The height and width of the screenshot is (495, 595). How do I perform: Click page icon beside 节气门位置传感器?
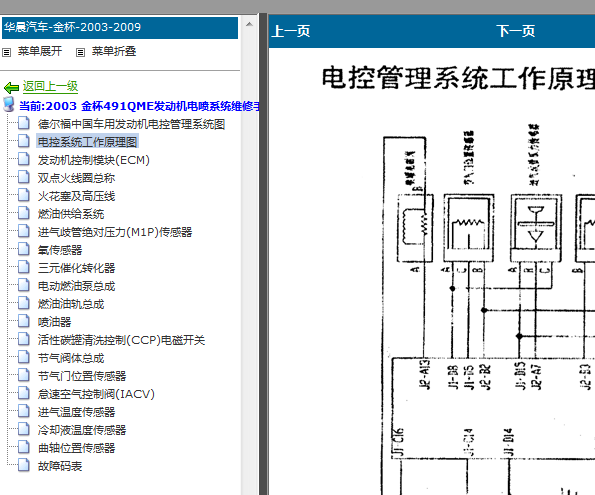coord(24,375)
